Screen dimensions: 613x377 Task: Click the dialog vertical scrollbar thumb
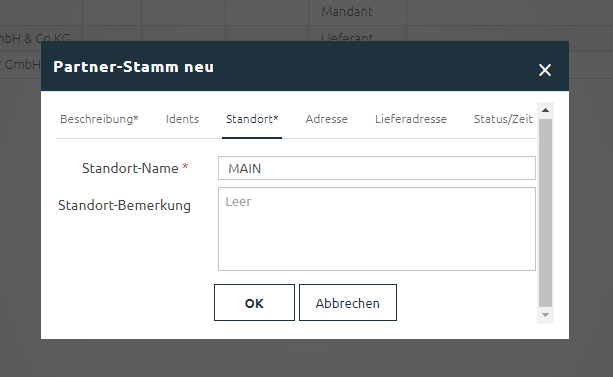click(x=545, y=213)
